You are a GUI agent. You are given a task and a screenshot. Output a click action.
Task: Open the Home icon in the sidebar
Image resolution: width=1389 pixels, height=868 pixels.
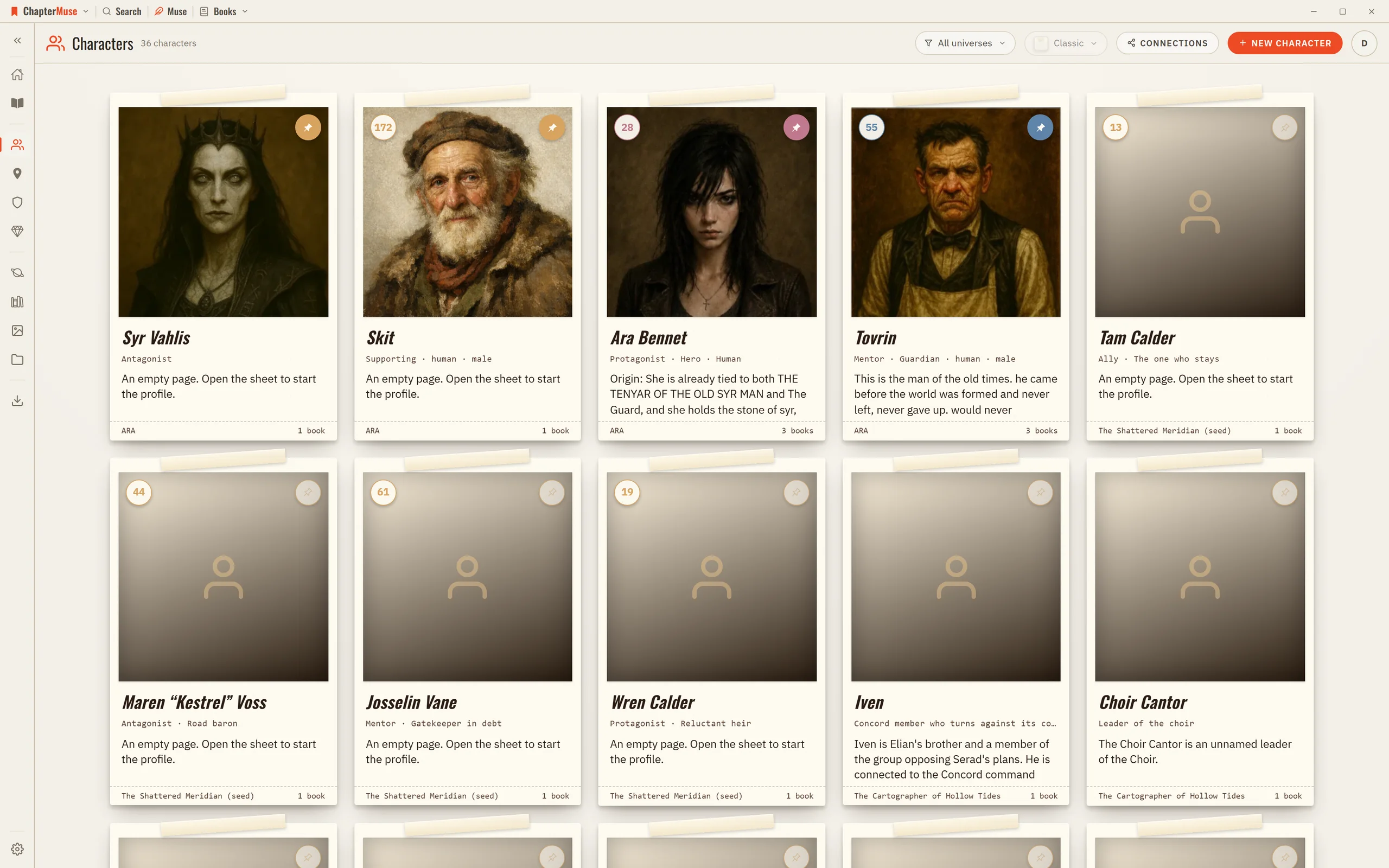pyautogui.click(x=17, y=75)
